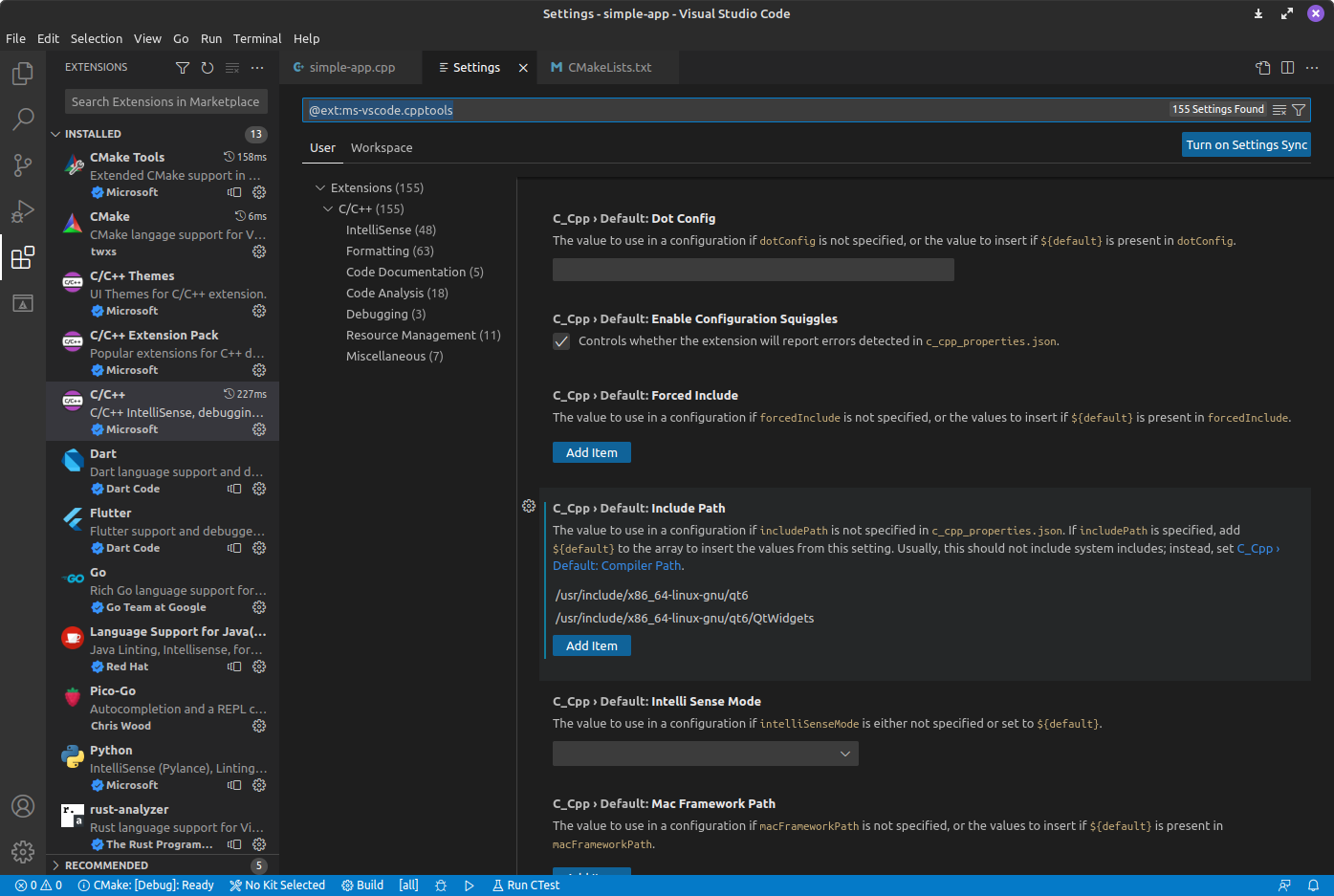The width and height of the screenshot is (1334, 896).
Task: Select IntelliSense (48) settings category
Action: [x=391, y=230]
